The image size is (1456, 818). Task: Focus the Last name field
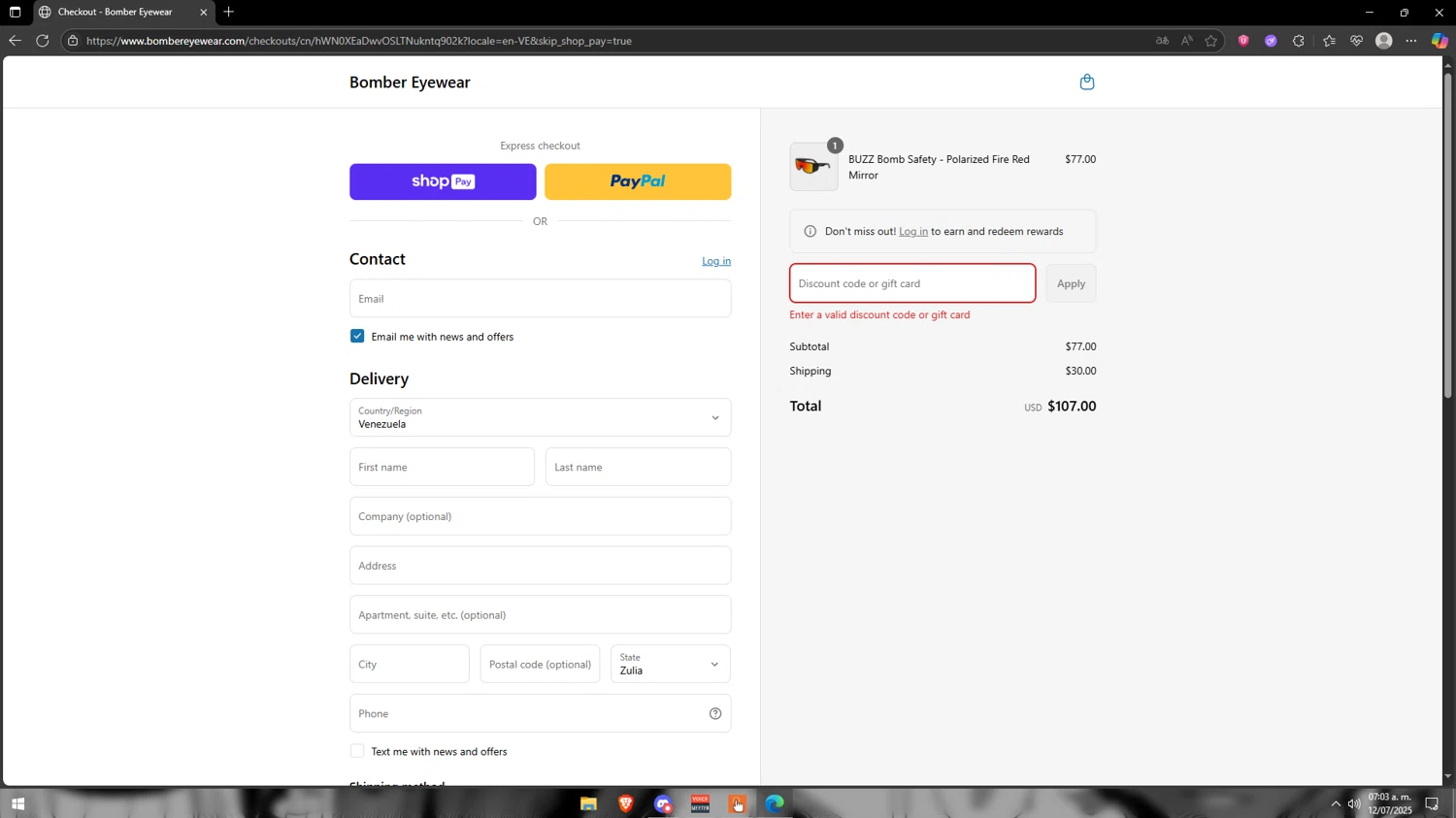click(x=638, y=468)
